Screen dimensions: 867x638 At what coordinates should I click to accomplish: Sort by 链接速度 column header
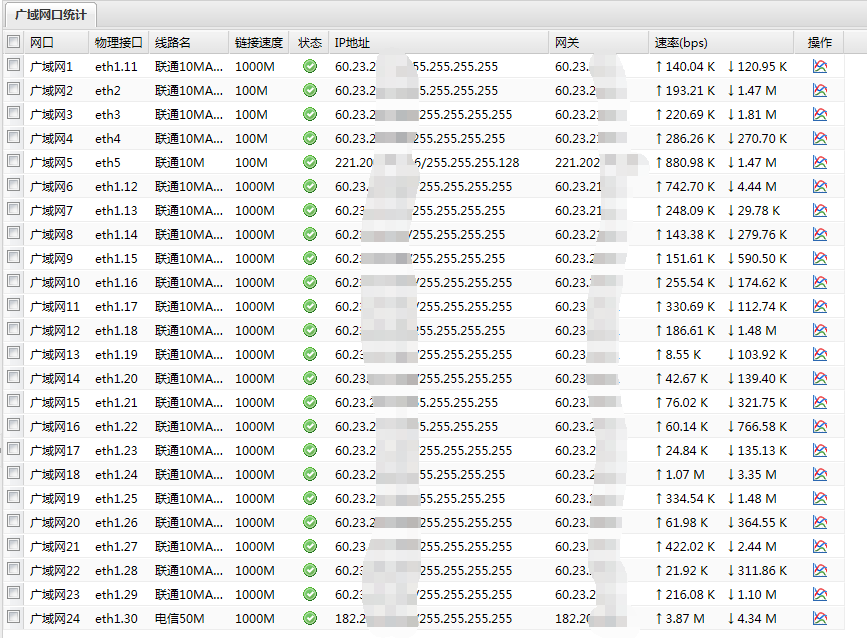coord(258,43)
